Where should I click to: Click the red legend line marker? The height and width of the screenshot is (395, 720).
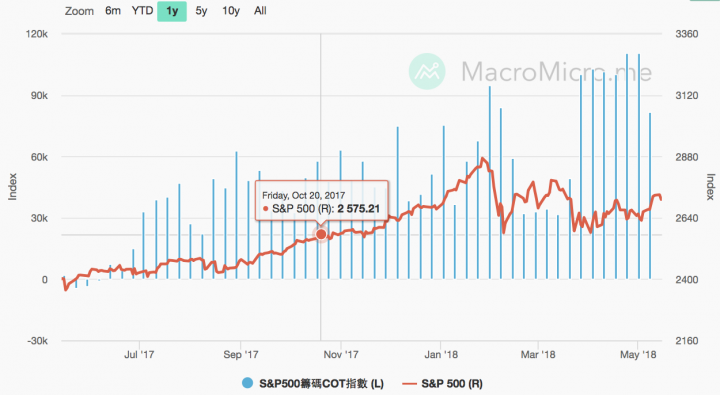[409, 384]
